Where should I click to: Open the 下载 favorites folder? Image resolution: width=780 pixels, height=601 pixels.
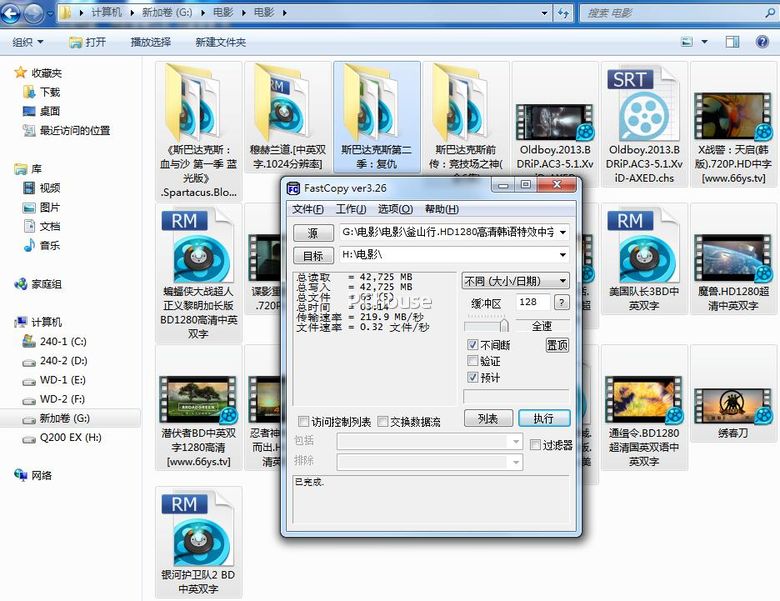pos(49,92)
